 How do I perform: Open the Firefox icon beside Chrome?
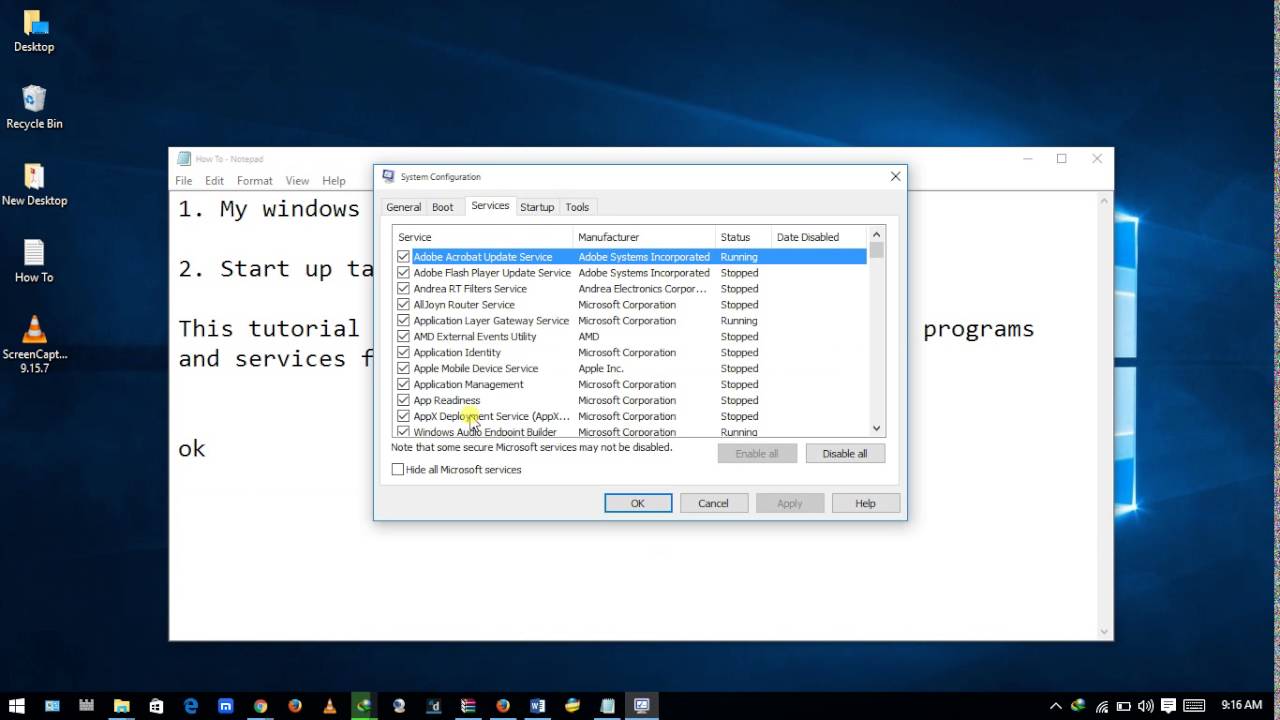(x=295, y=705)
